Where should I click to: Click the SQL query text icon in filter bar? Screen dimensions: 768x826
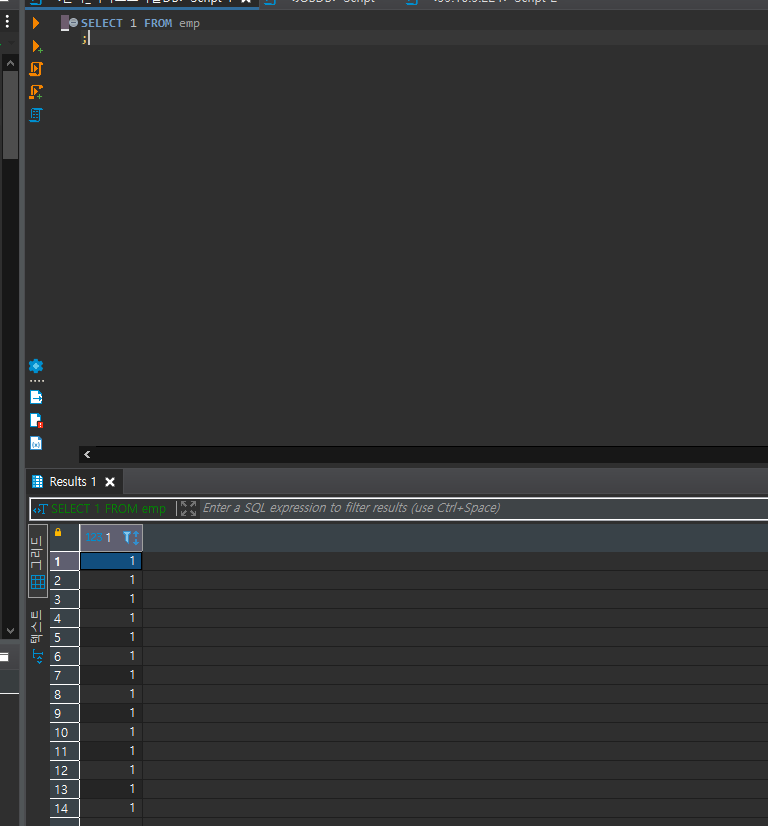pyautogui.click(x=40, y=509)
